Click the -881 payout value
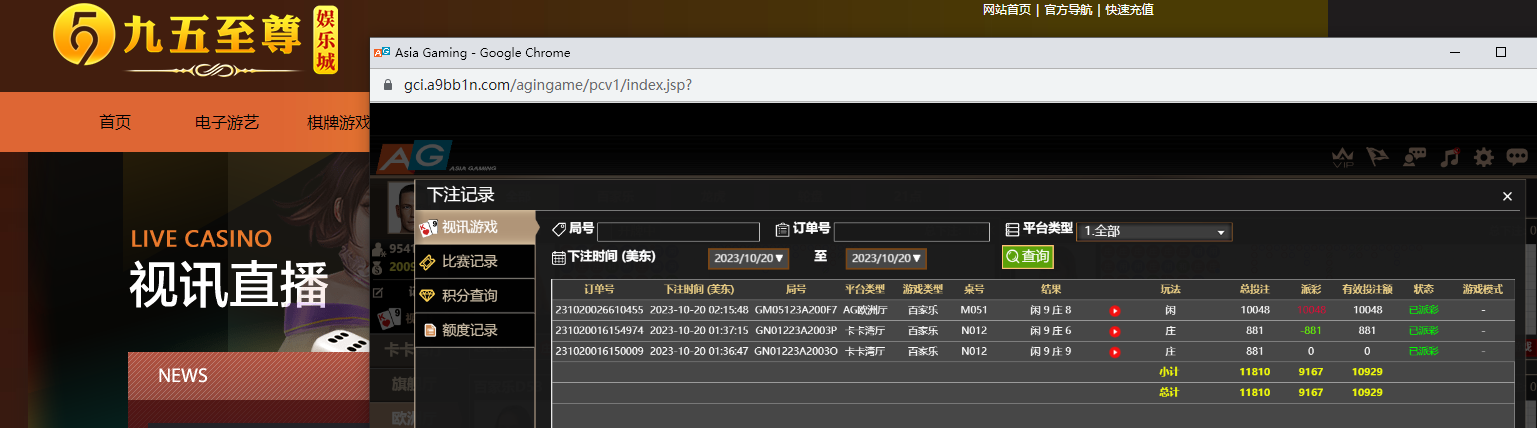 tap(1311, 331)
